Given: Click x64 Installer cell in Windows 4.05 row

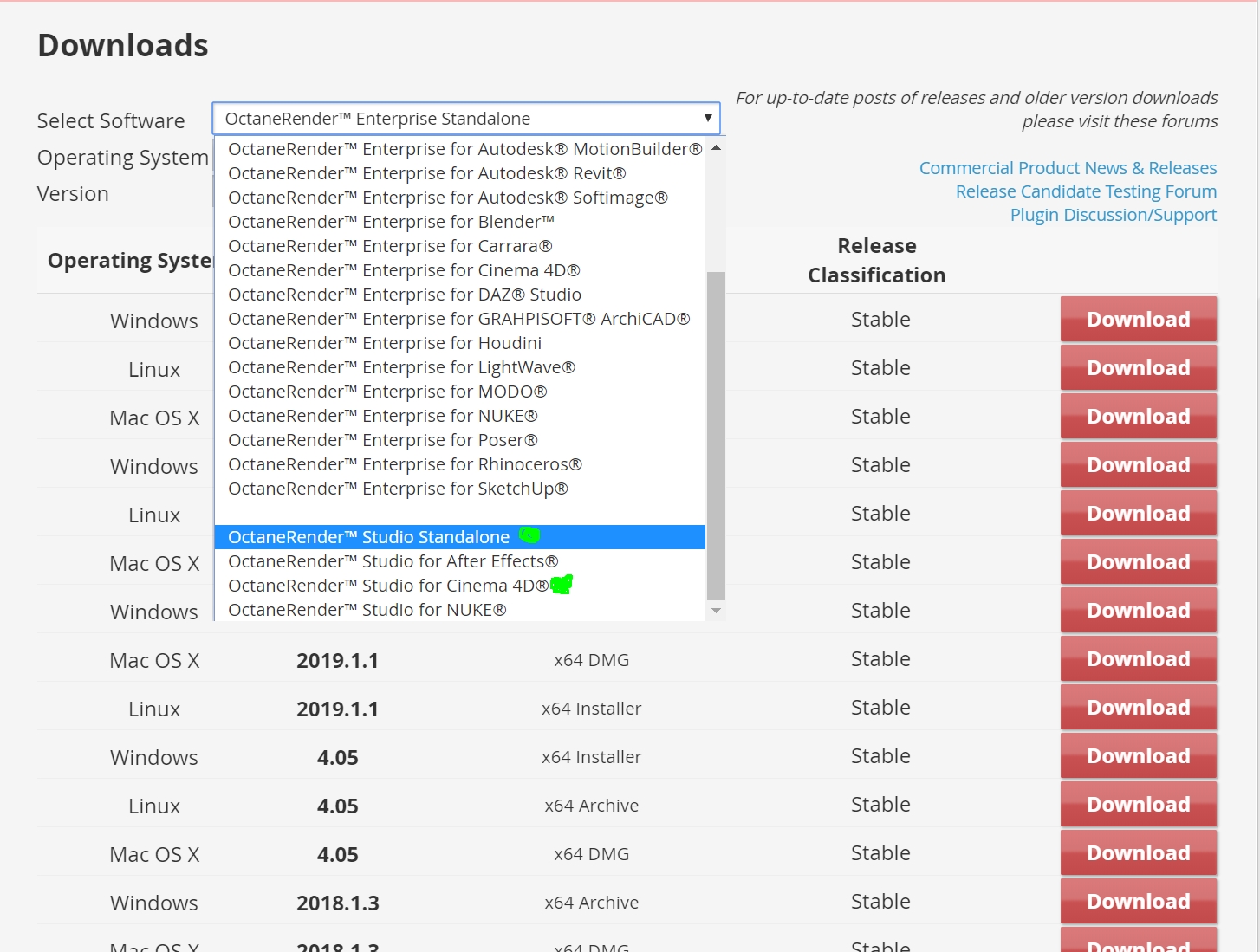Looking at the screenshot, I should pos(592,757).
